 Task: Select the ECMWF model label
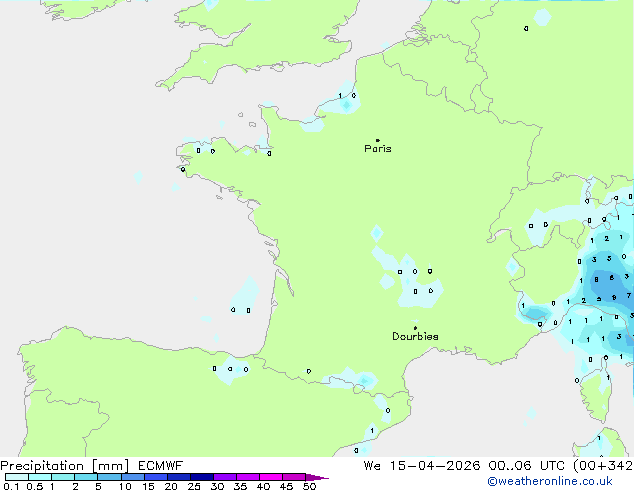click(158, 466)
